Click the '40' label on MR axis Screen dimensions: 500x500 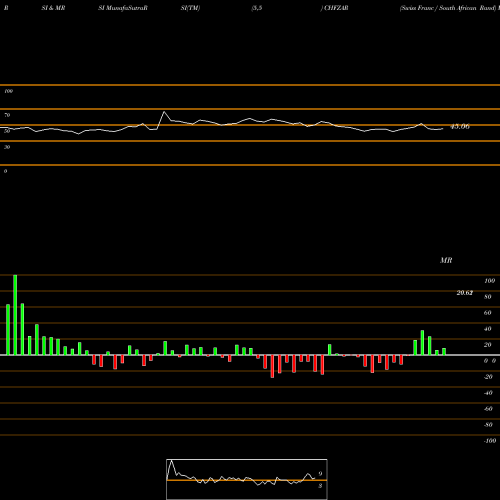coord(488,329)
